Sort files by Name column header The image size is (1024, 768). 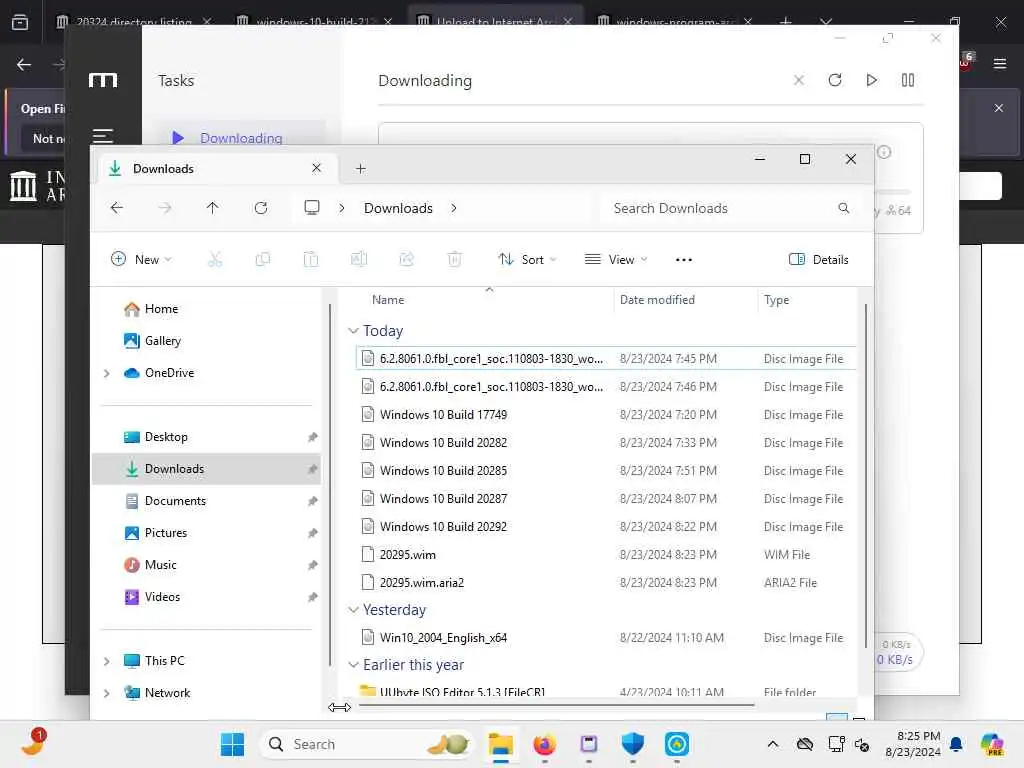pyautogui.click(x=388, y=300)
